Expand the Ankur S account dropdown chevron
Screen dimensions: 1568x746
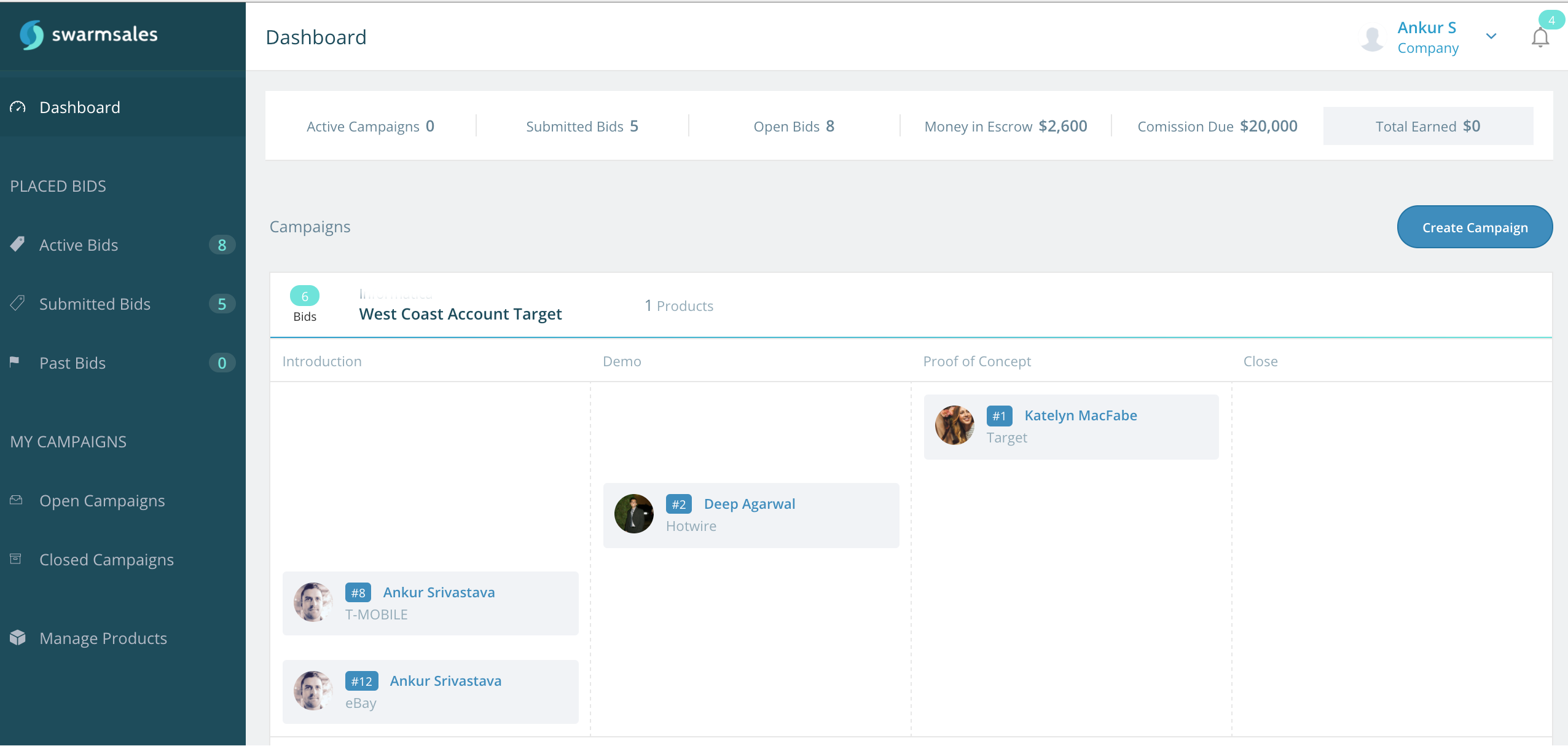(1491, 36)
